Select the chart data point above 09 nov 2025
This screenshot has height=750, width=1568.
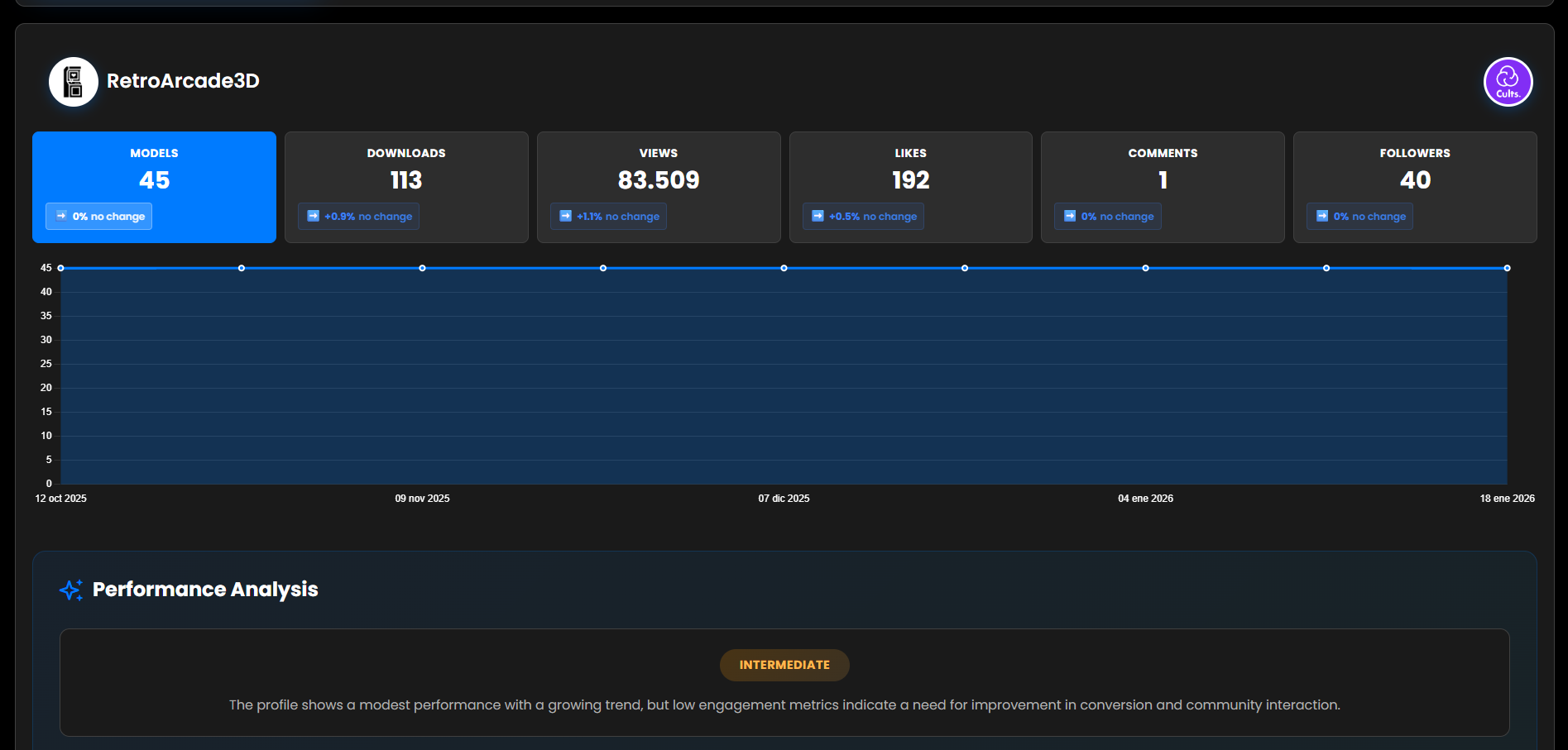[x=422, y=268]
